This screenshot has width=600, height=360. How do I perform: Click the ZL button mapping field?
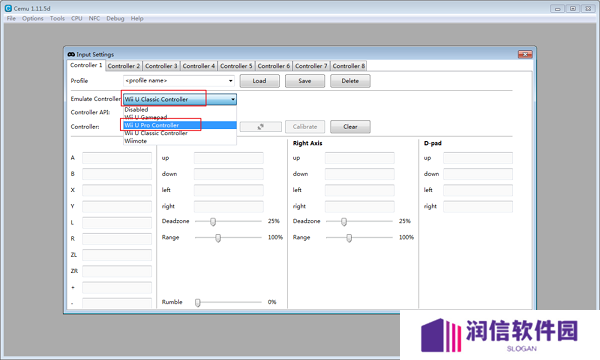point(117,255)
